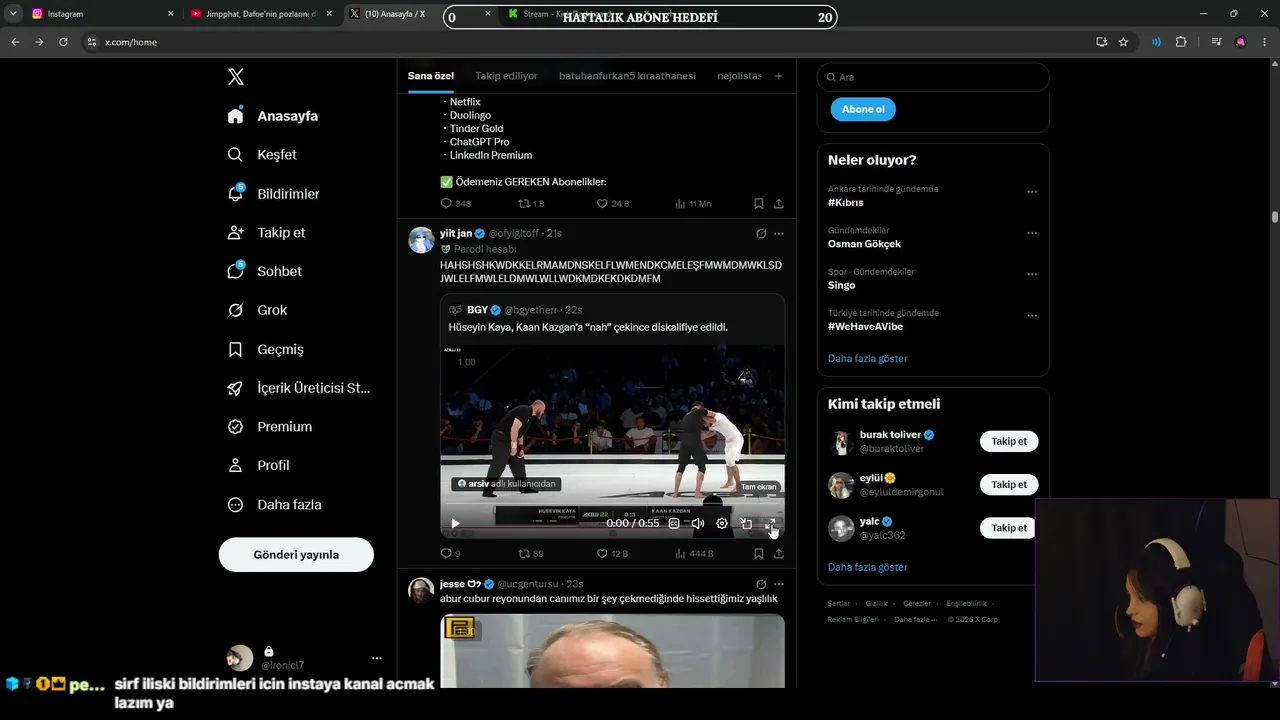The width and height of the screenshot is (1280, 720).
Task: Open account menu dots next to @ironicl7
Action: 377,658
